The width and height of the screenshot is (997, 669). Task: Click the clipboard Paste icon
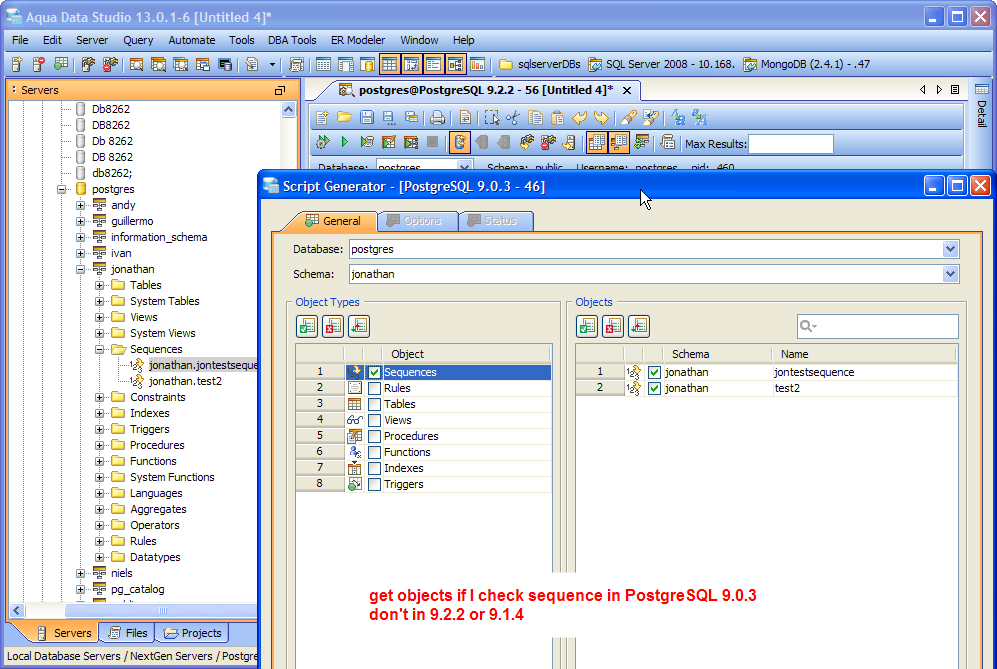click(x=557, y=117)
